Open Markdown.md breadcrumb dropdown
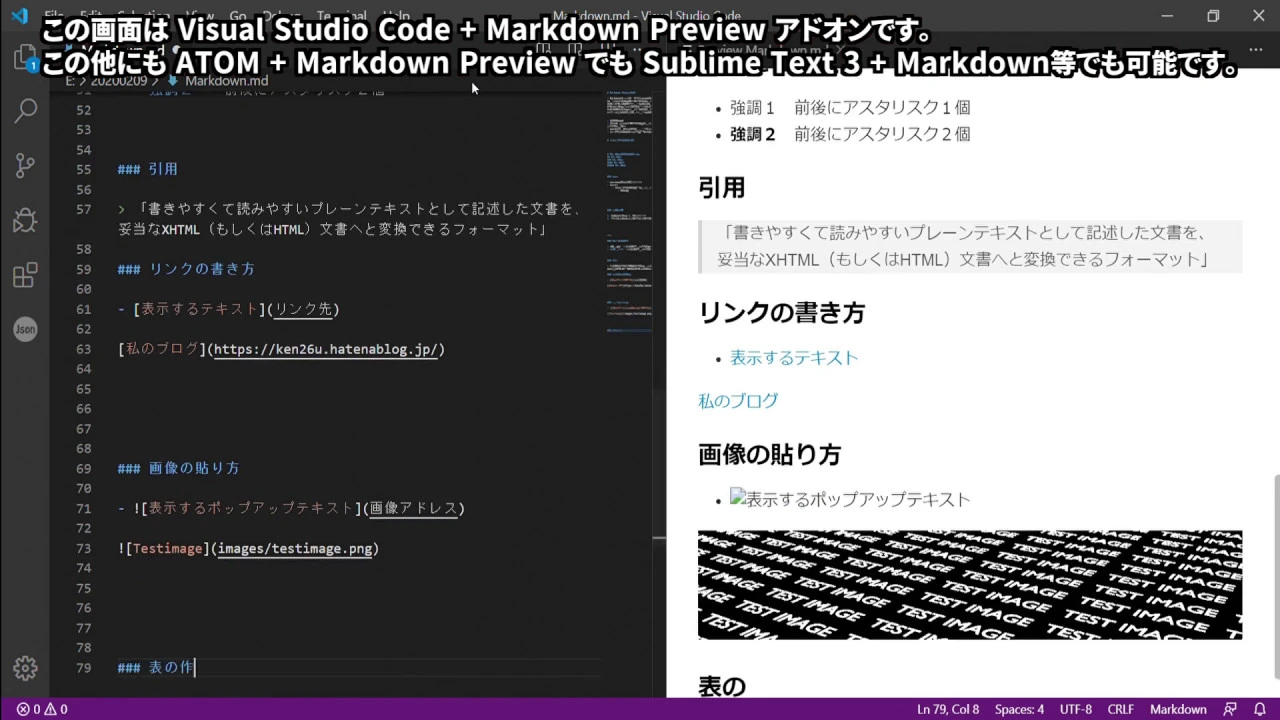1280x720 pixels. (x=226, y=81)
